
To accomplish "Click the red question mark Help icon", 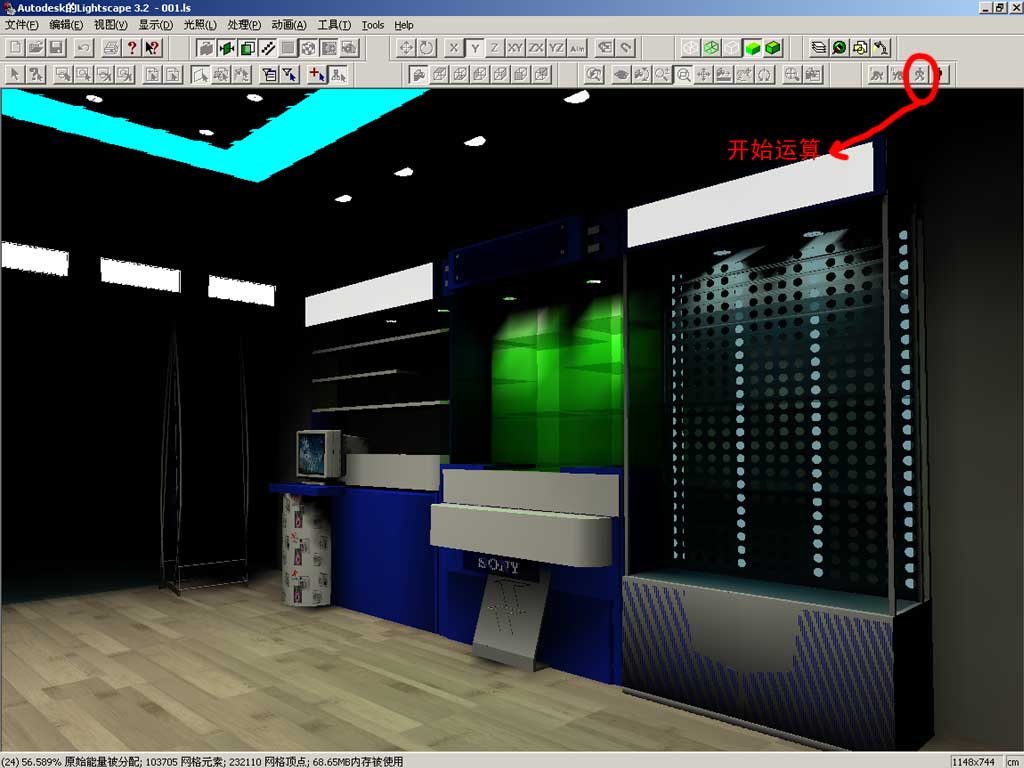I will point(132,47).
